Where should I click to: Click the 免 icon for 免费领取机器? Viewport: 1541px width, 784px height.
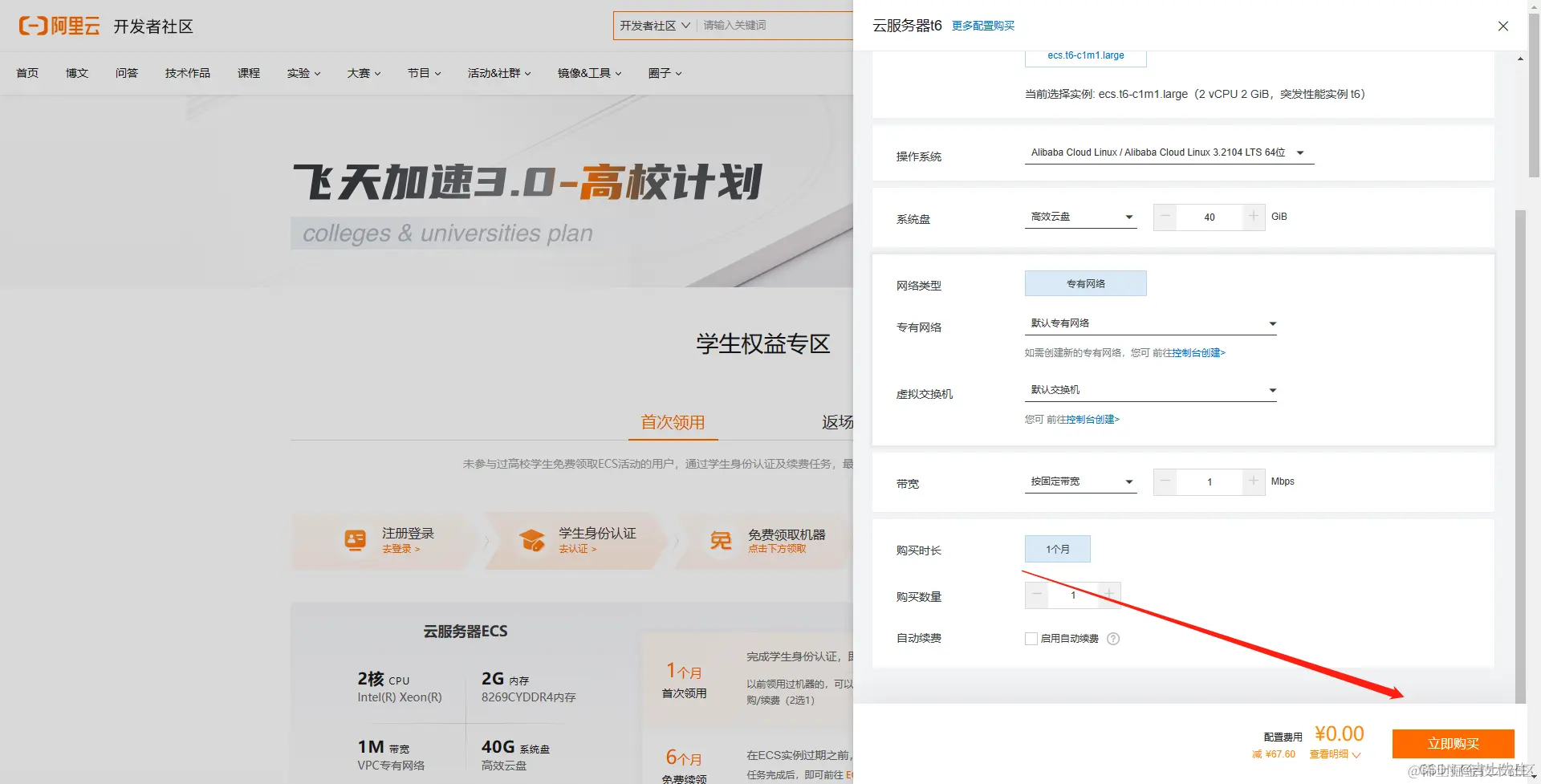coord(722,540)
